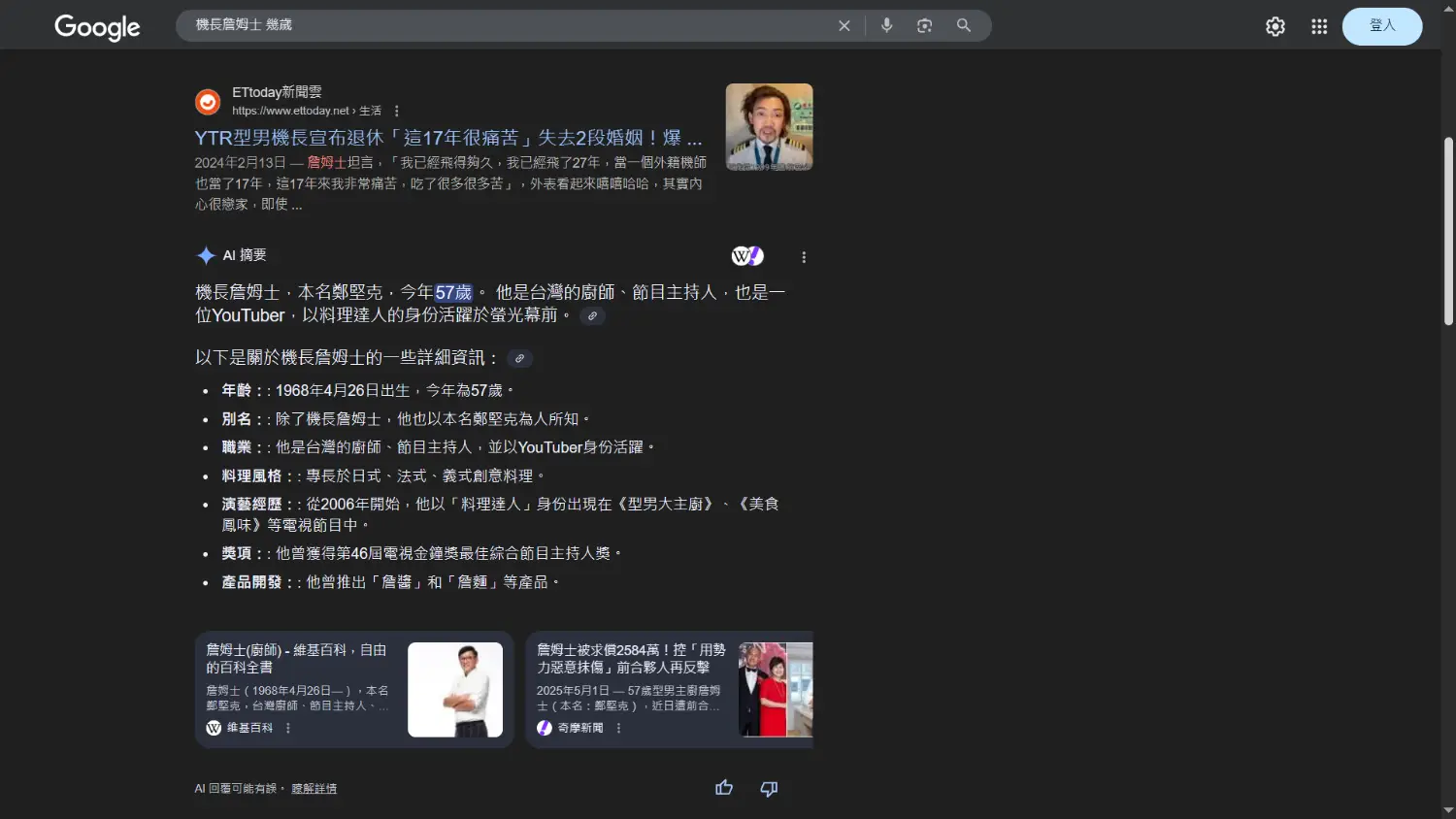This screenshot has height=819, width=1456.
Task: Go to the Google homepage logo
Action: [97, 27]
